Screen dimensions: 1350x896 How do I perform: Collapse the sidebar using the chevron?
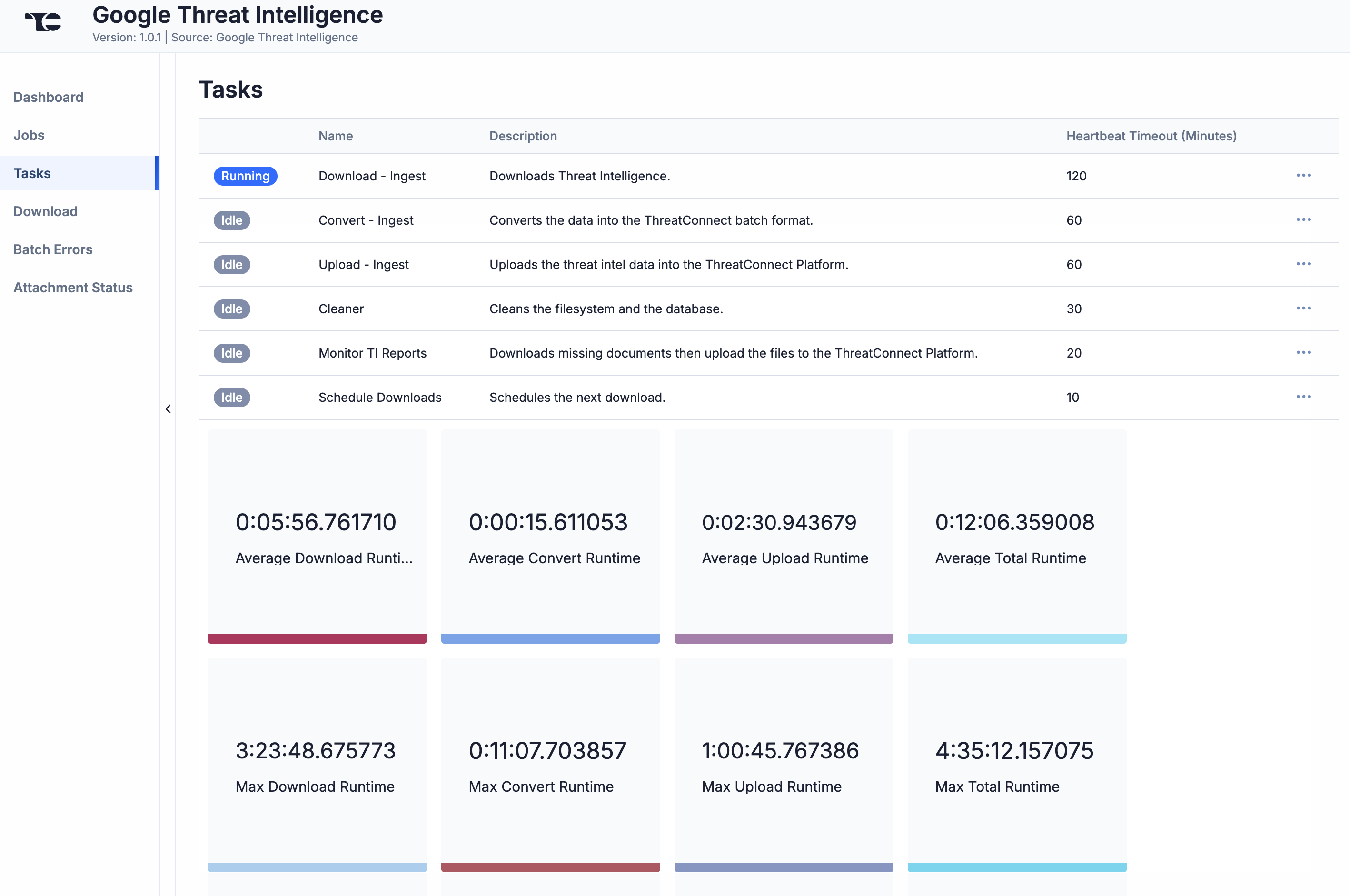(x=168, y=409)
